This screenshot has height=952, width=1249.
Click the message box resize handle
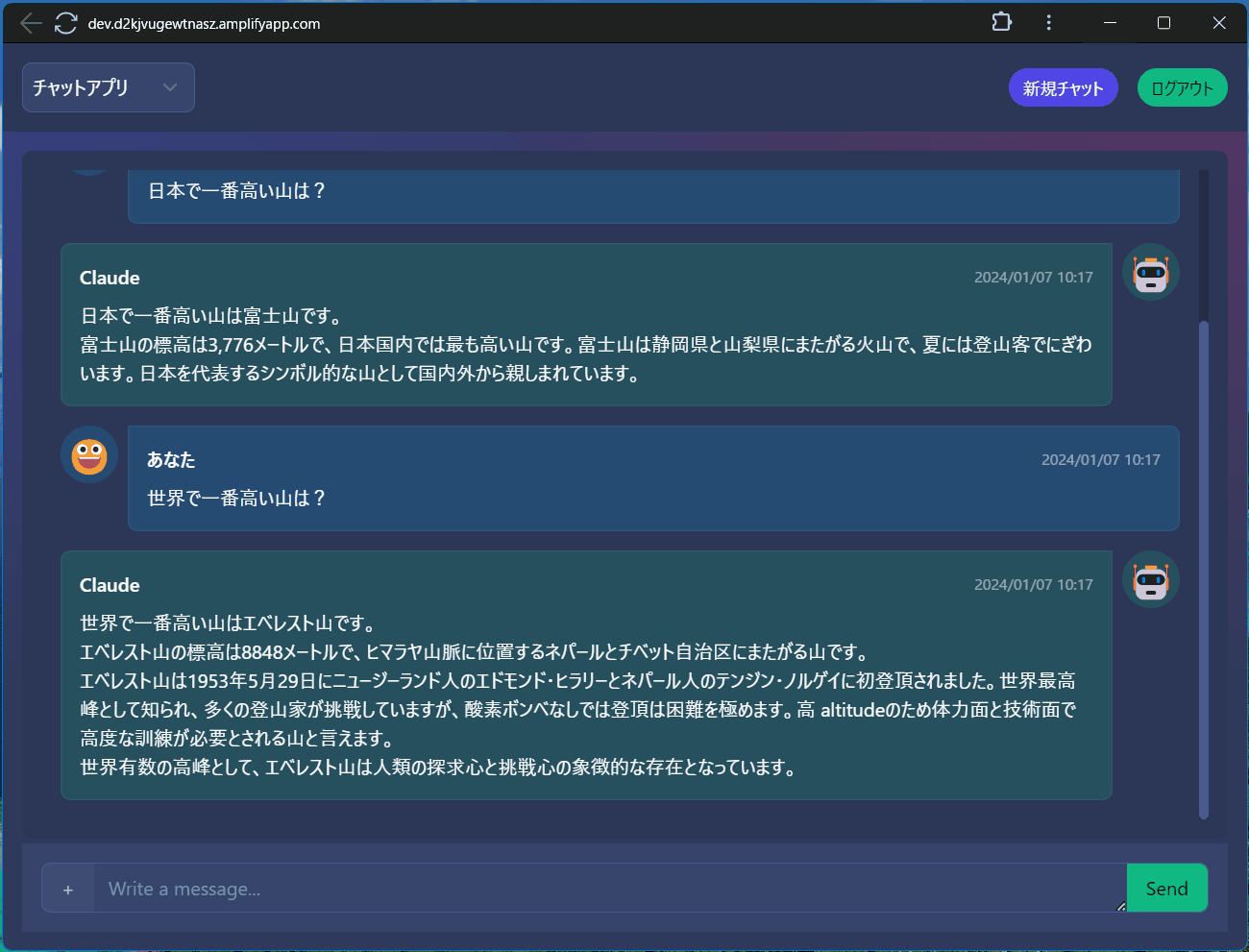coord(1120,906)
